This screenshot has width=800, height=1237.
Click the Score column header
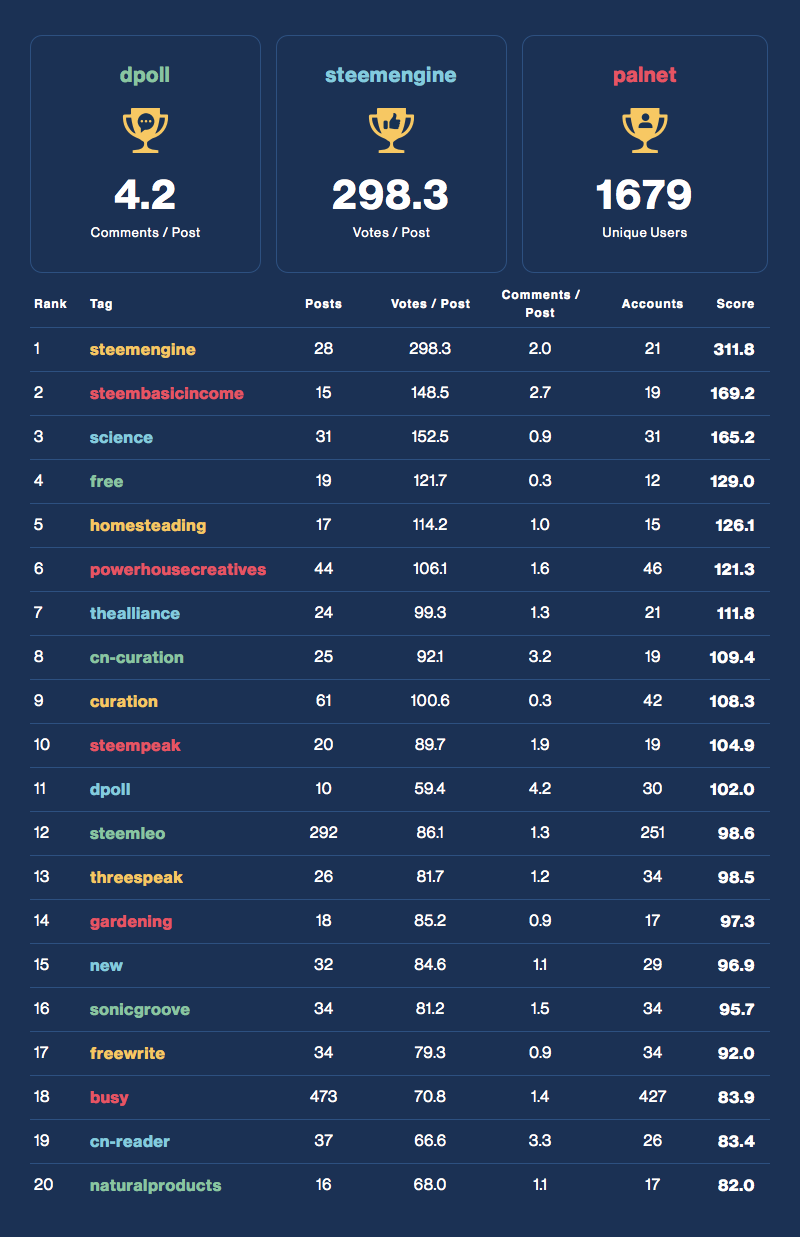click(x=735, y=303)
